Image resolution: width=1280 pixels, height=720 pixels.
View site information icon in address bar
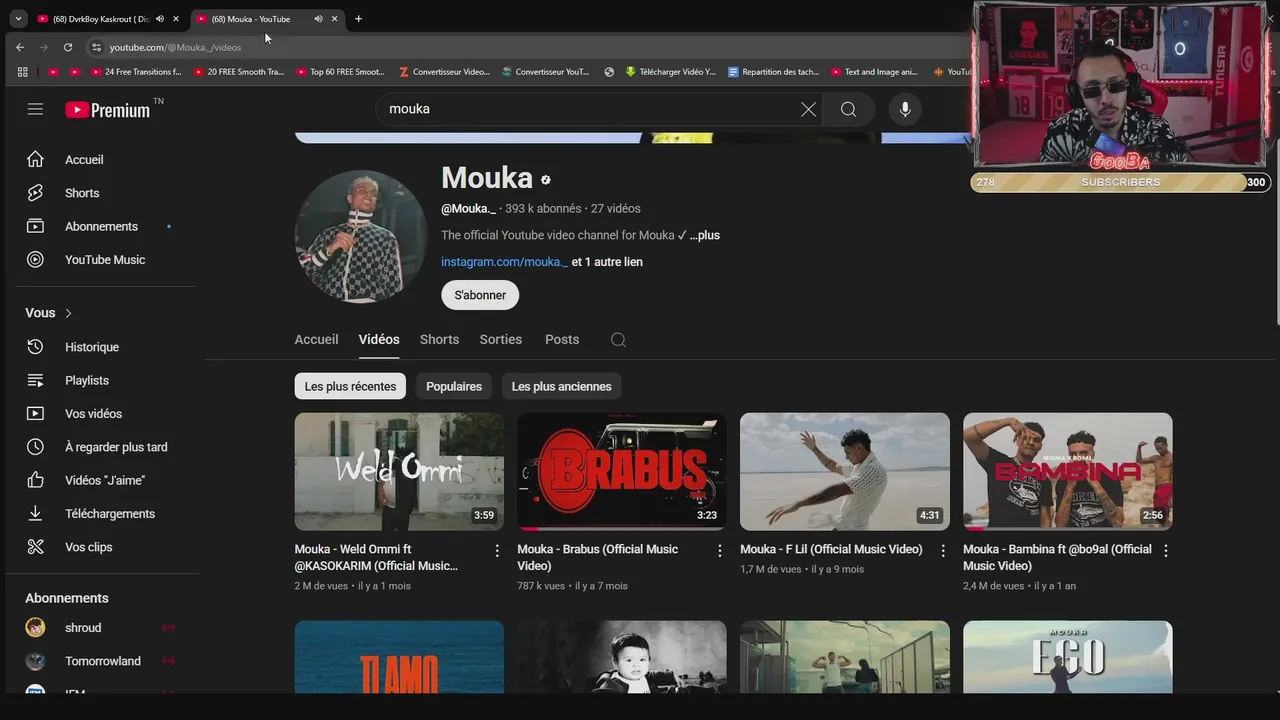[96, 47]
